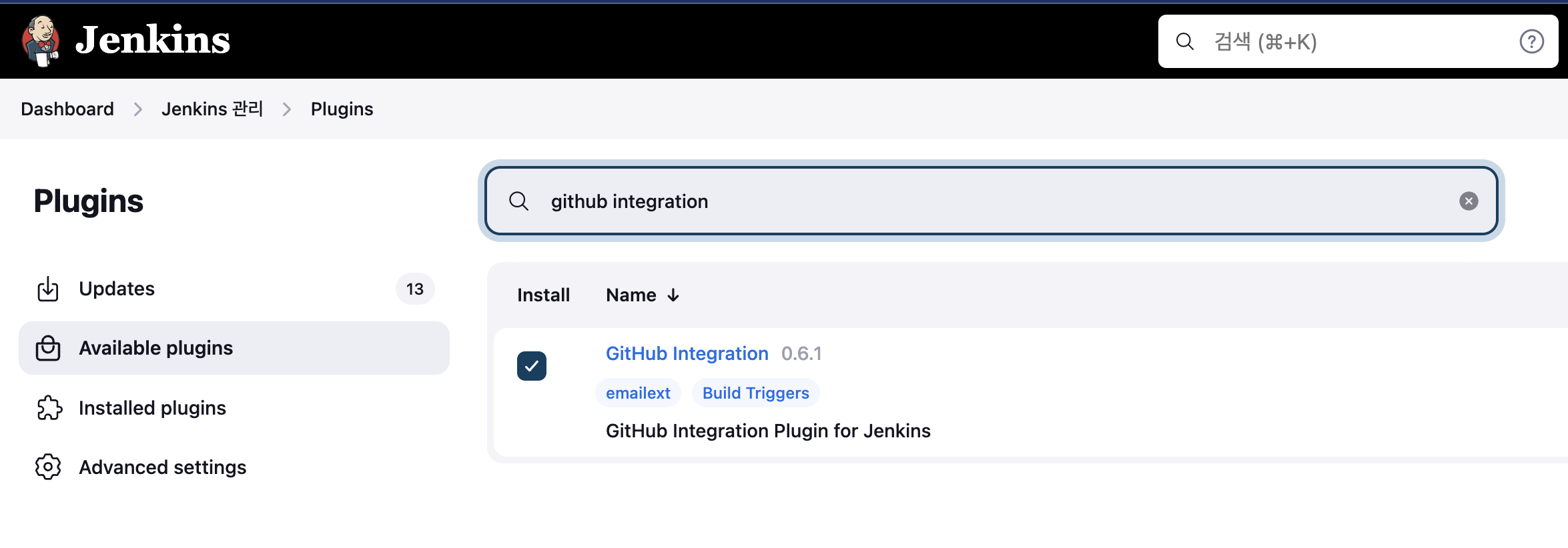
Task: Click the emailext tag label
Action: pos(638,393)
